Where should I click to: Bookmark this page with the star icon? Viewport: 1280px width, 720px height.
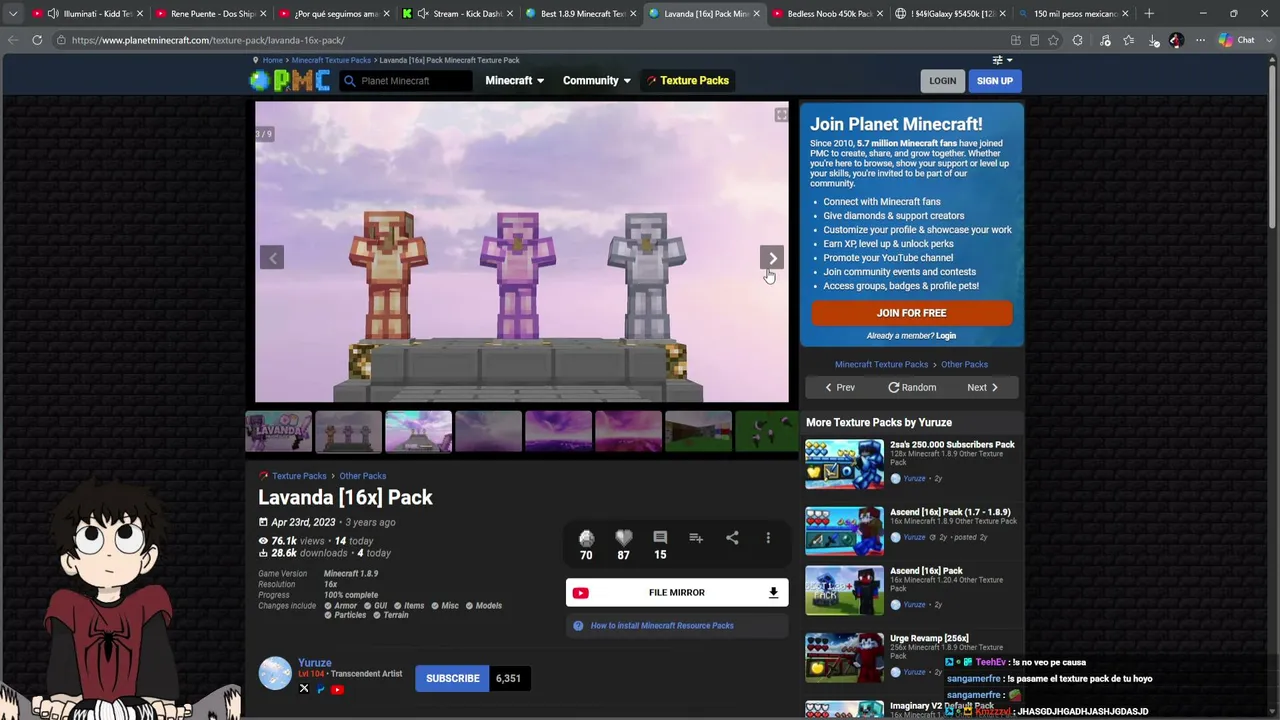tap(1053, 40)
